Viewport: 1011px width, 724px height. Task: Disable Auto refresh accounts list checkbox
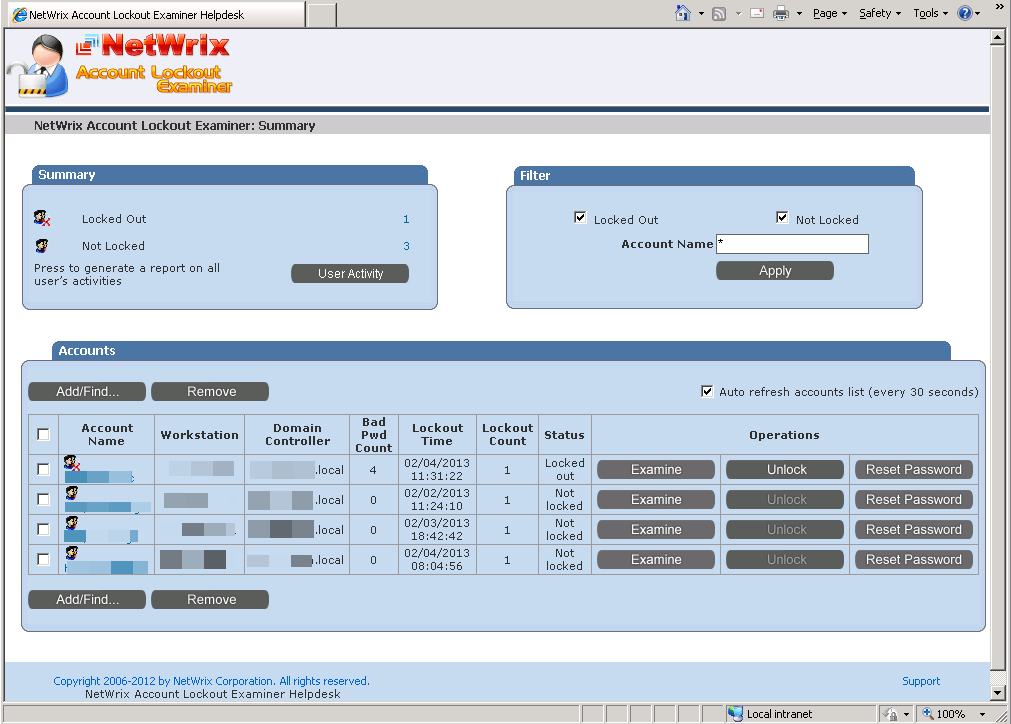[707, 391]
